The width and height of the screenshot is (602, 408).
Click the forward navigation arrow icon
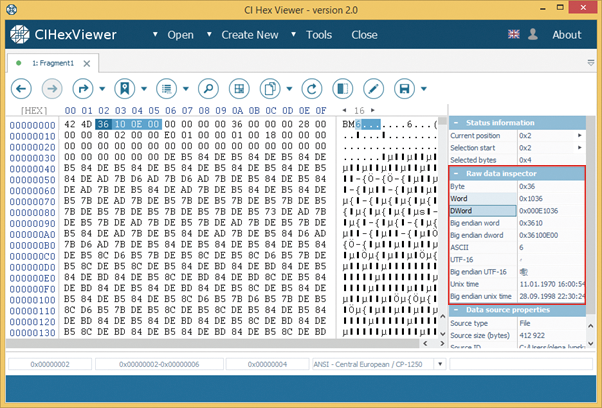point(52,89)
